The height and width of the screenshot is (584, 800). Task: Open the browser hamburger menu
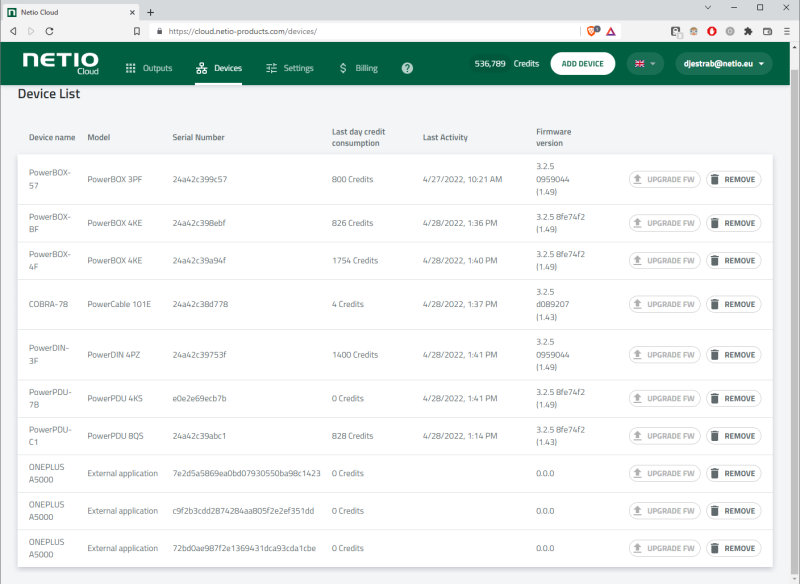786,31
